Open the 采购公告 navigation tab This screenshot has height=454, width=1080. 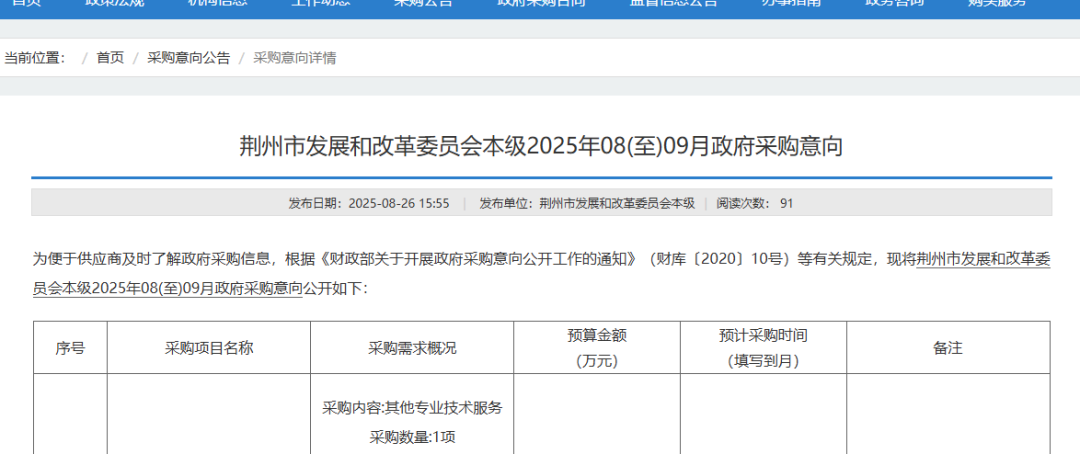tap(424, 4)
